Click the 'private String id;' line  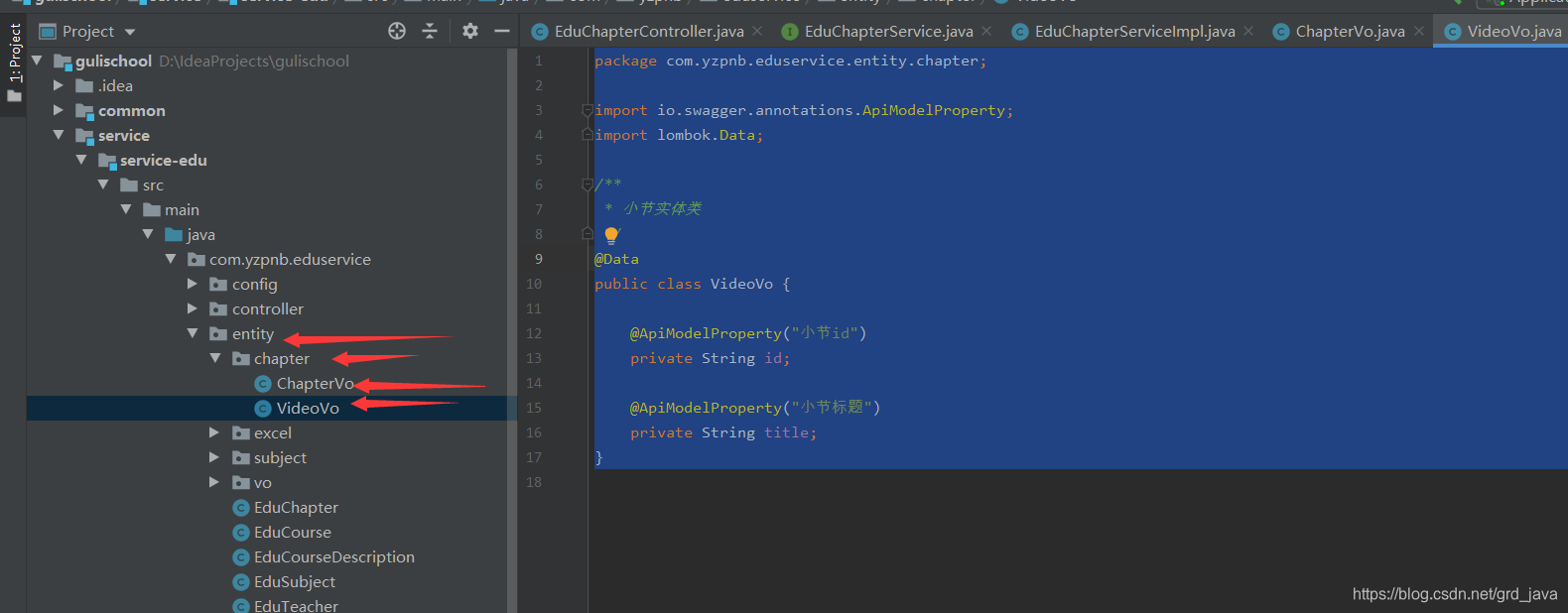pyautogui.click(x=711, y=358)
